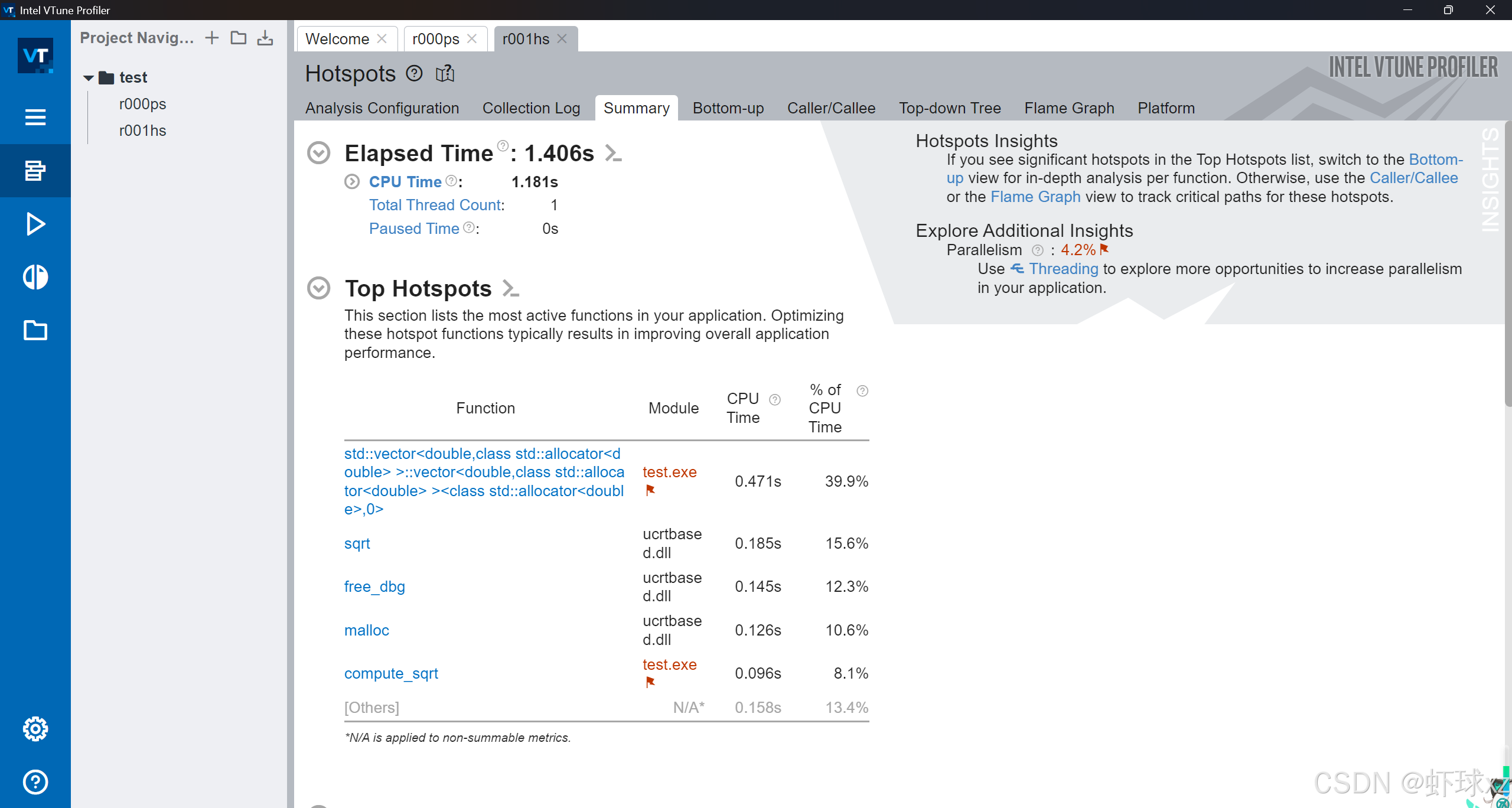The height and width of the screenshot is (808, 1512).
Task: Open the Flame Graph tab
Action: click(x=1068, y=108)
